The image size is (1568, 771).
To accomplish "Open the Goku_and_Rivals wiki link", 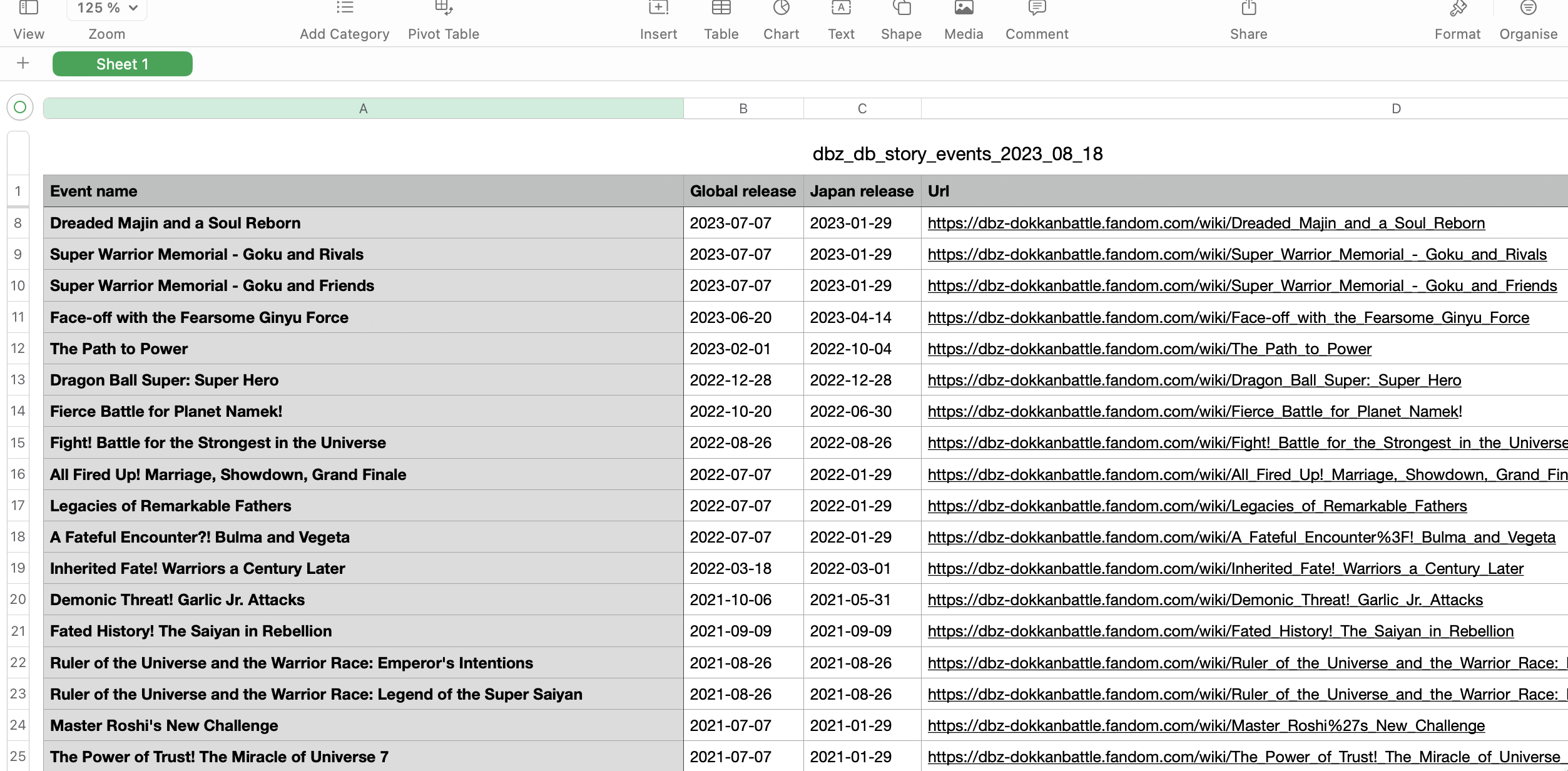I will click(x=1237, y=255).
